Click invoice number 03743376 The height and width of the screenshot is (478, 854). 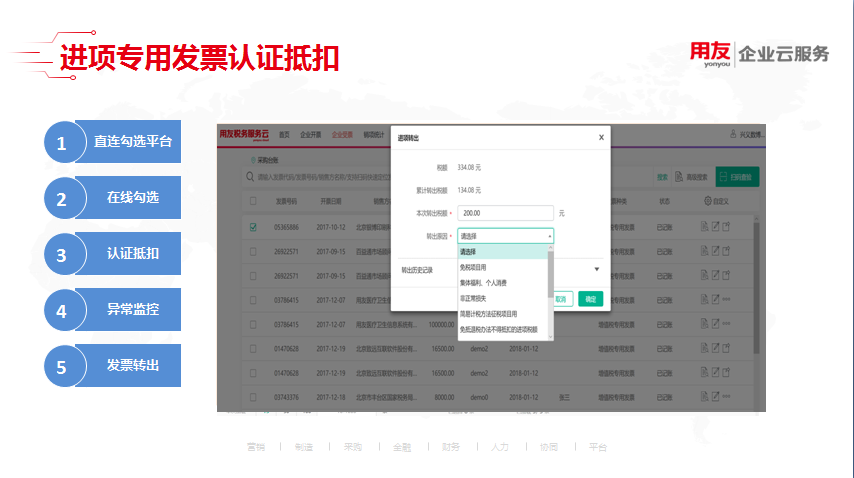[286, 397]
